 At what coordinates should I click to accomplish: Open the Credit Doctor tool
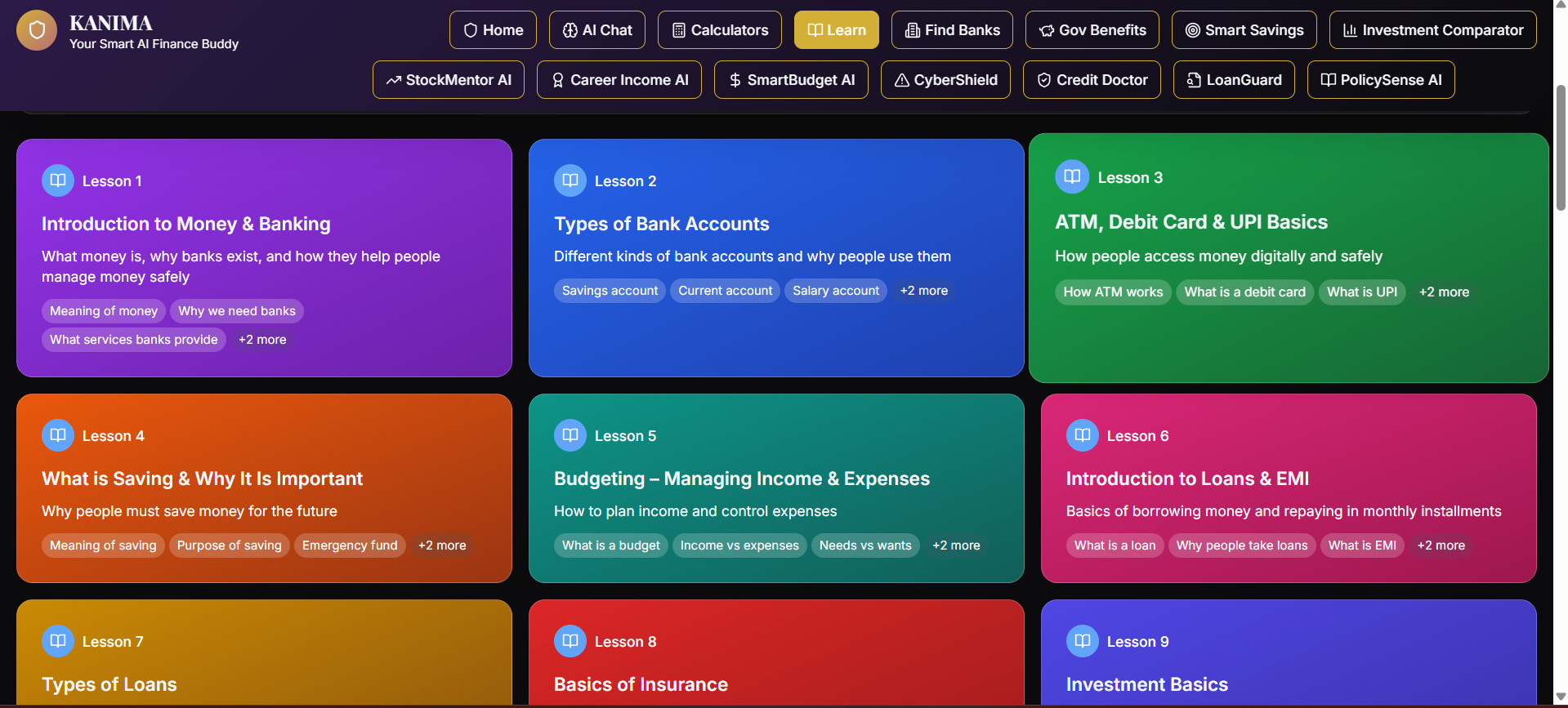pos(1092,80)
